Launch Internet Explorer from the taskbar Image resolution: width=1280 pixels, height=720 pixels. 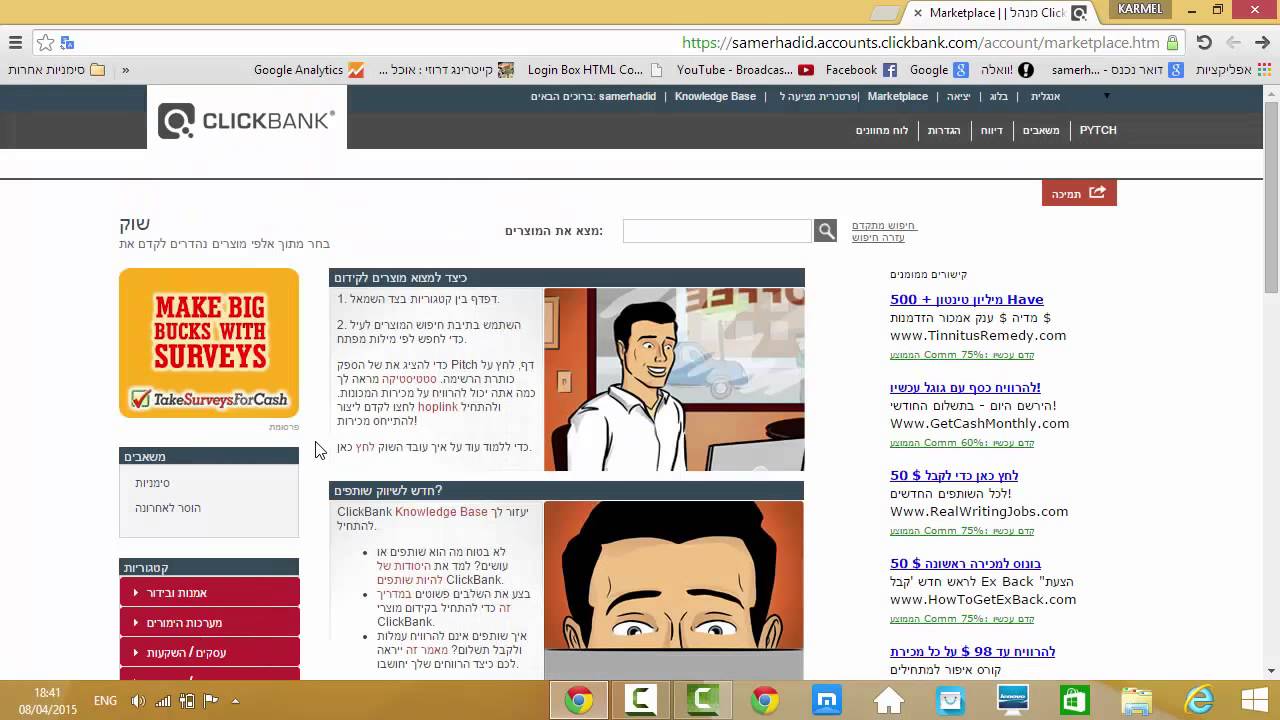click(x=1198, y=700)
